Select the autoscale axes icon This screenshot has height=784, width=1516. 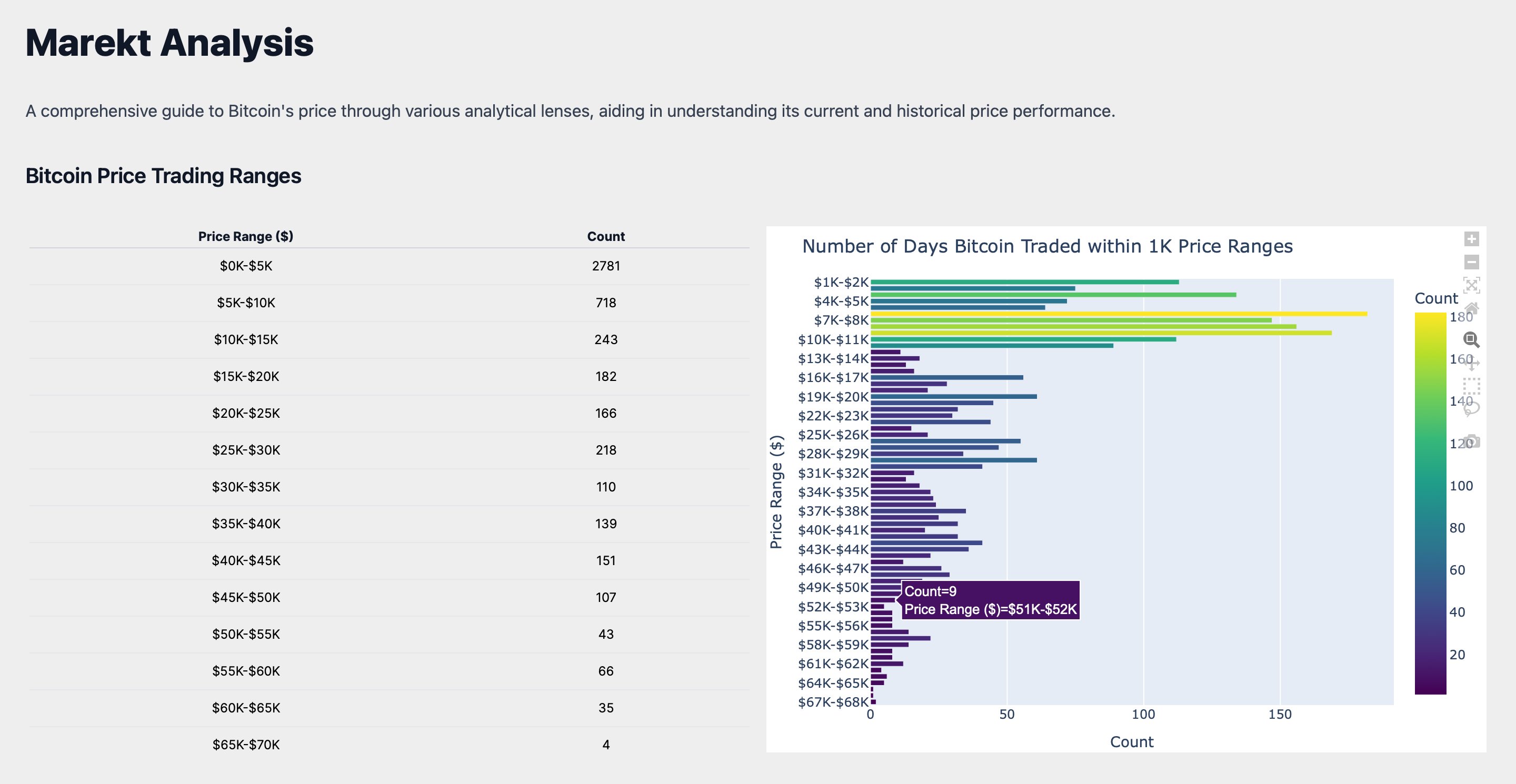tap(1471, 285)
